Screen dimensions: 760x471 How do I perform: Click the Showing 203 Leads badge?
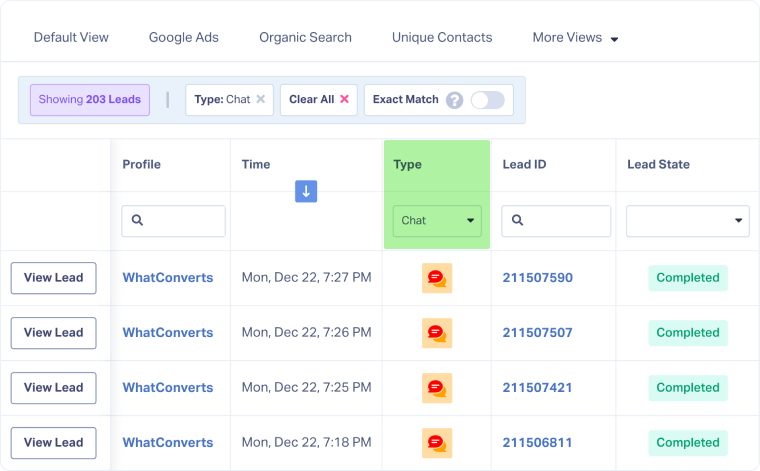90,100
